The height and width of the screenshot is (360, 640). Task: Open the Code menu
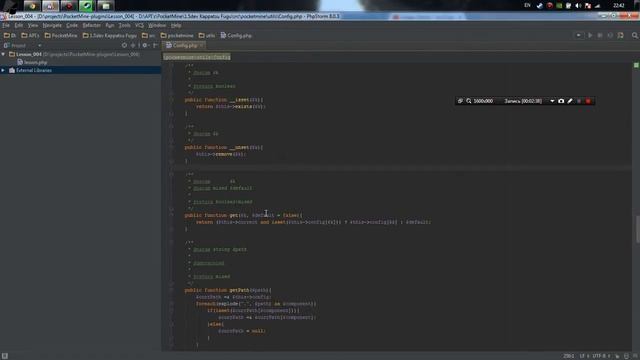[72, 25]
